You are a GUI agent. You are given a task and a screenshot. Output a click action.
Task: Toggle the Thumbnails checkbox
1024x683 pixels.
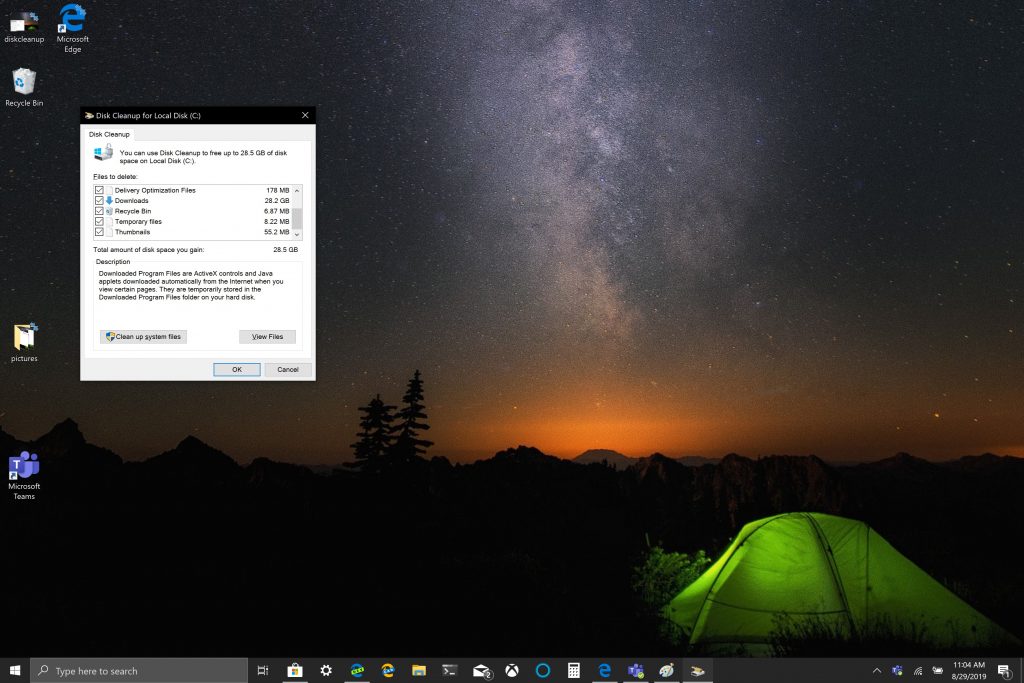[99, 232]
